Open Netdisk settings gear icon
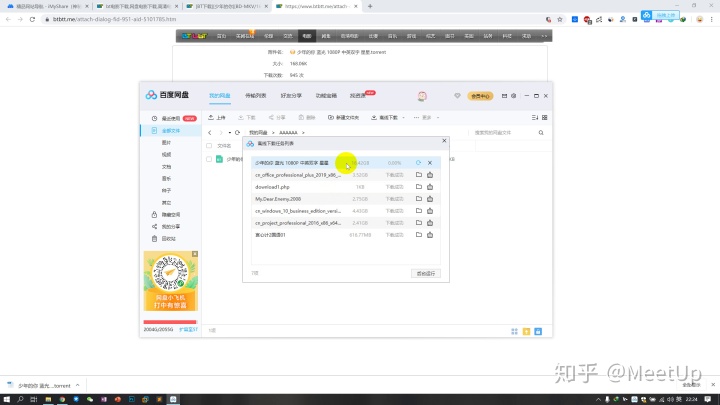720x405 pixels. pyautogui.click(x=513, y=96)
